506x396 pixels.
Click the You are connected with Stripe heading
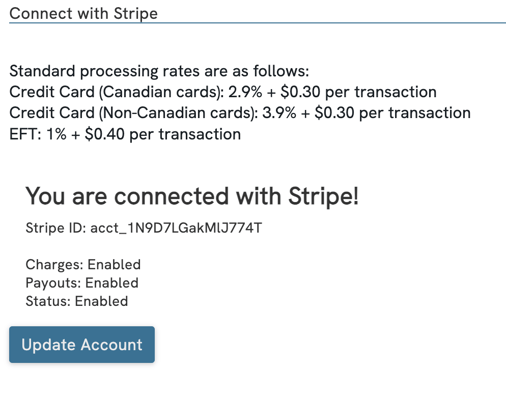(192, 196)
